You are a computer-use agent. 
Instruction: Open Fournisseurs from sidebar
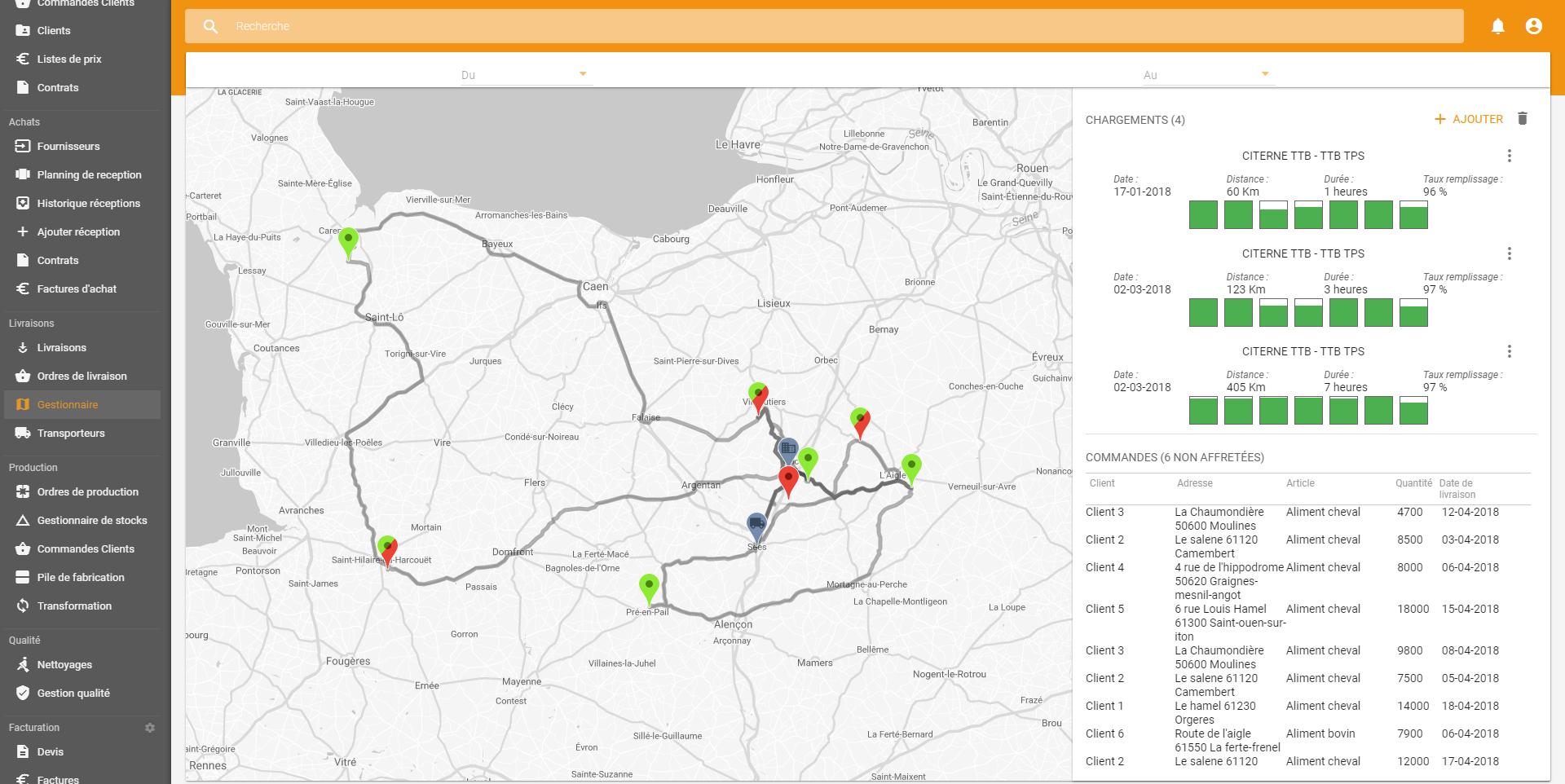[x=68, y=147]
